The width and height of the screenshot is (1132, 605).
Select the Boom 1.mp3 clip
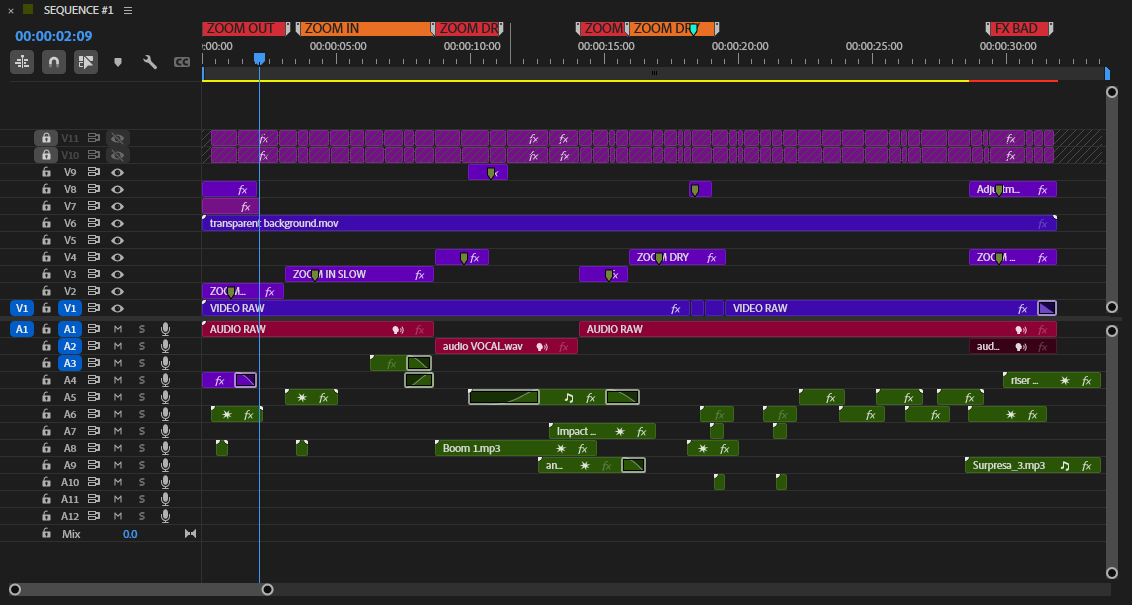click(515, 448)
